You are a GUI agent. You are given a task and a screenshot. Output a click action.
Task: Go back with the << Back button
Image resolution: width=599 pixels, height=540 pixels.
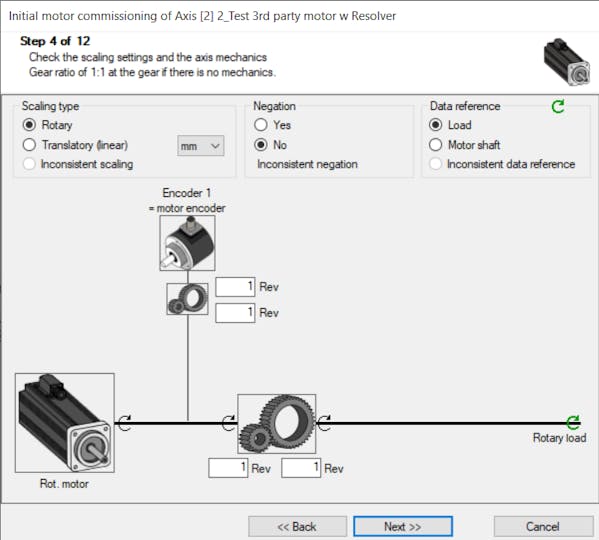tap(298, 527)
